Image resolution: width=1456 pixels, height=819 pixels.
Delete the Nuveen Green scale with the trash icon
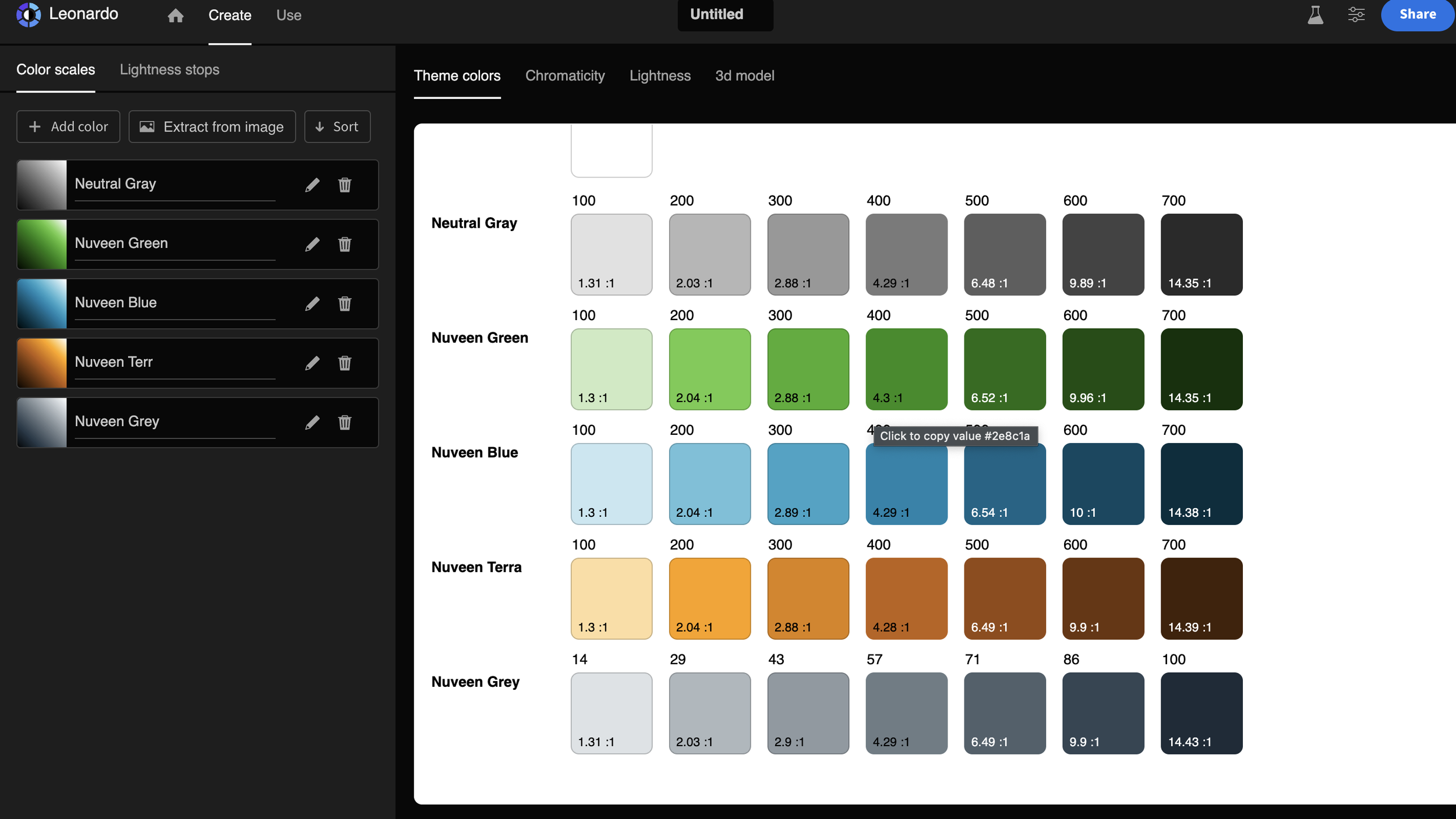(x=345, y=244)
